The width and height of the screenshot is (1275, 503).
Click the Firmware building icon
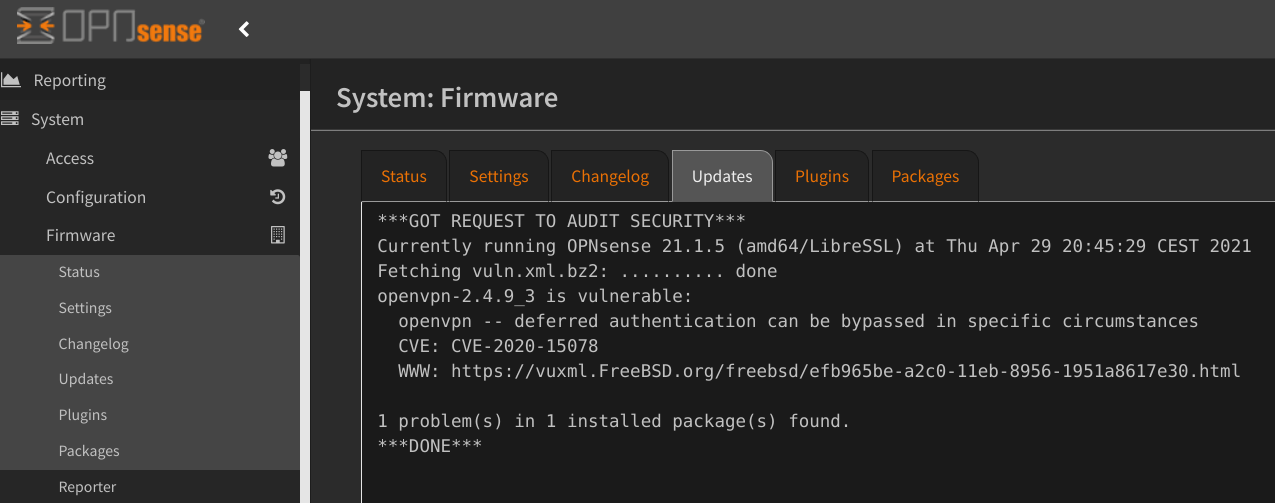click(278, 235)
